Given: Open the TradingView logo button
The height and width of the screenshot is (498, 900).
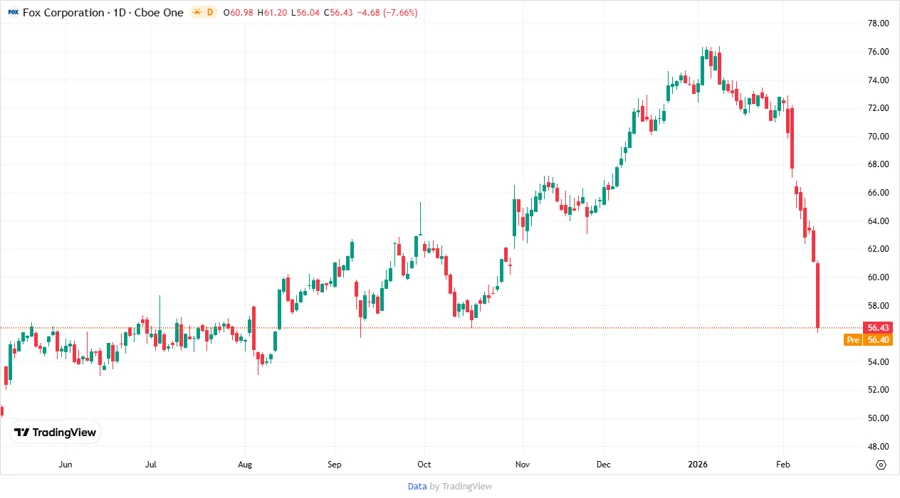Looking at the screenshot, I should point(55,433).
